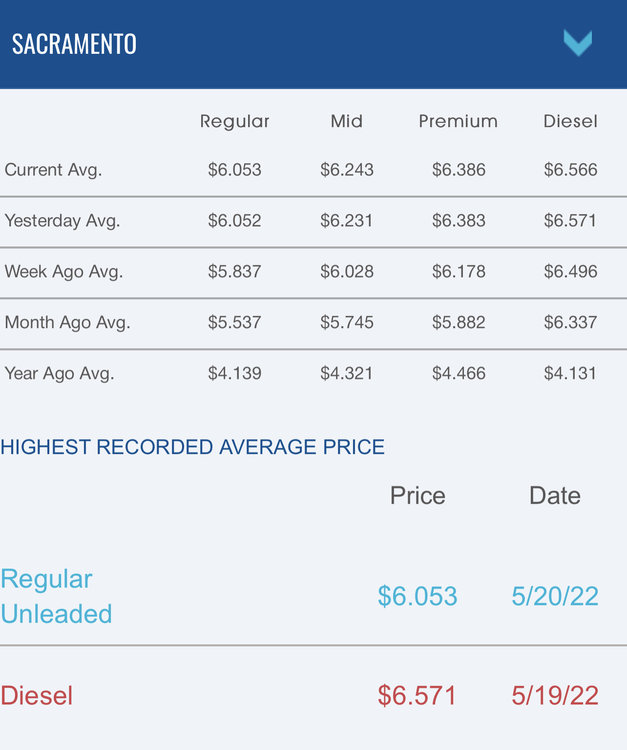This screenshot has width=627, height=750.
Task: Click the Month Ago Avg. row label
Action: 67,323
